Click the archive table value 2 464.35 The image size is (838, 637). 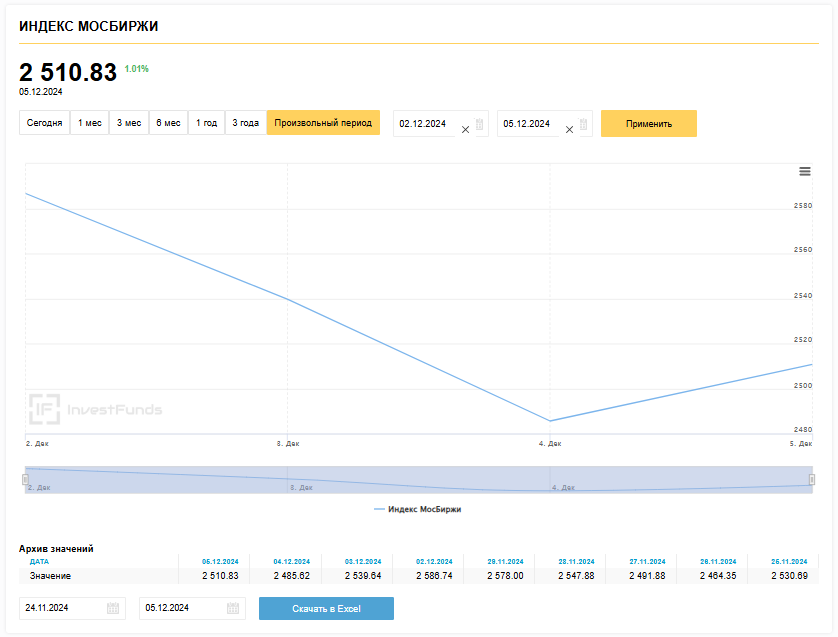point(718,576)
